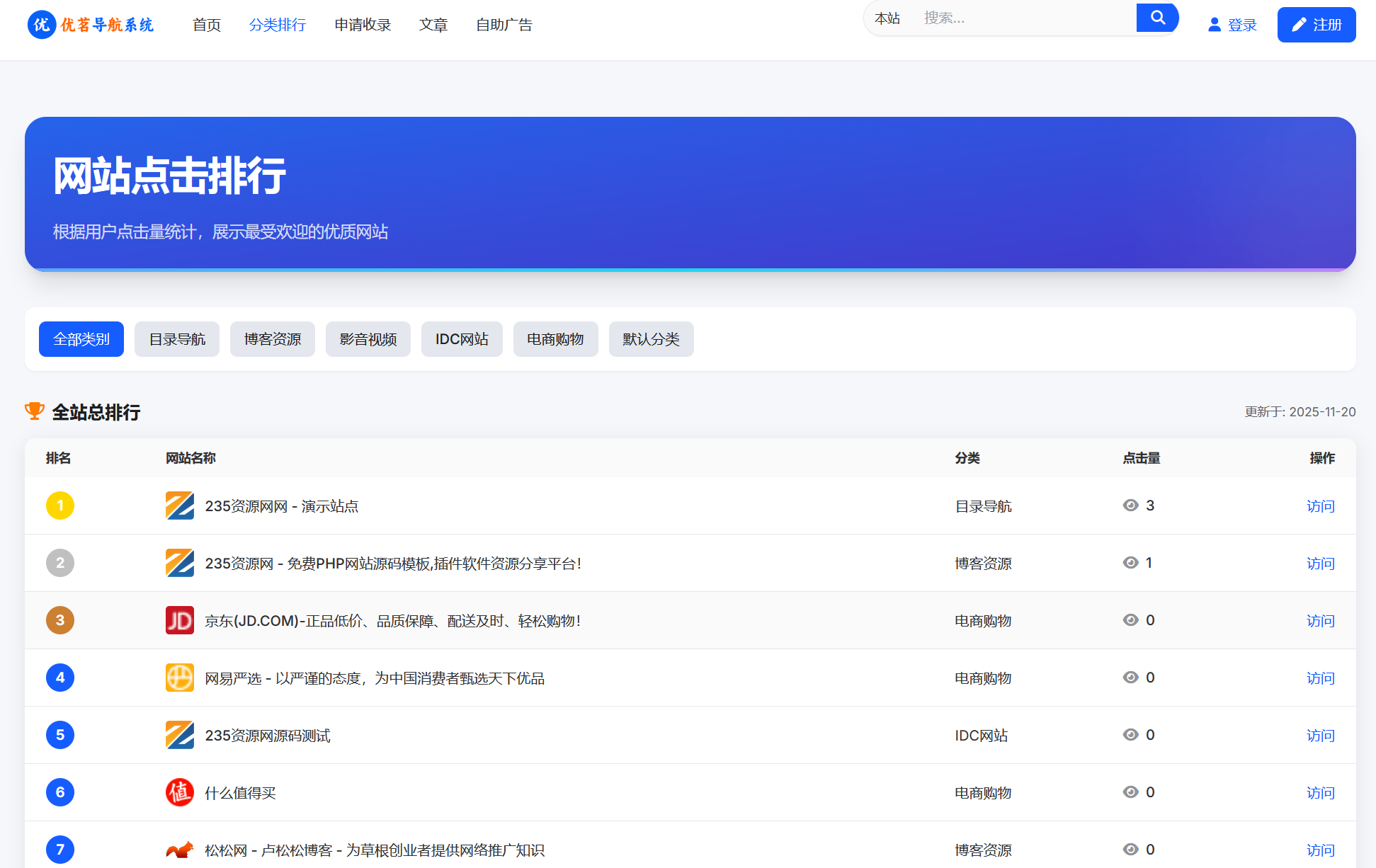Click the 注册 button

1316,24
